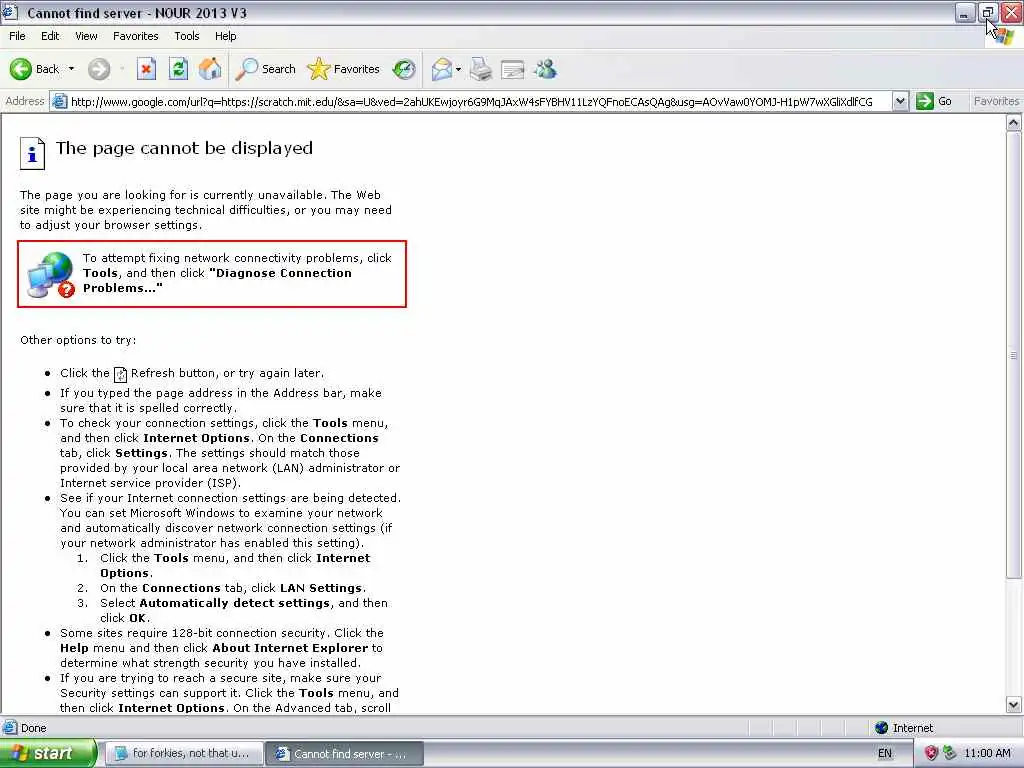Click the IE icon in title bar
This screenshot has height=768, width=1024.
(x=10, y=12)
